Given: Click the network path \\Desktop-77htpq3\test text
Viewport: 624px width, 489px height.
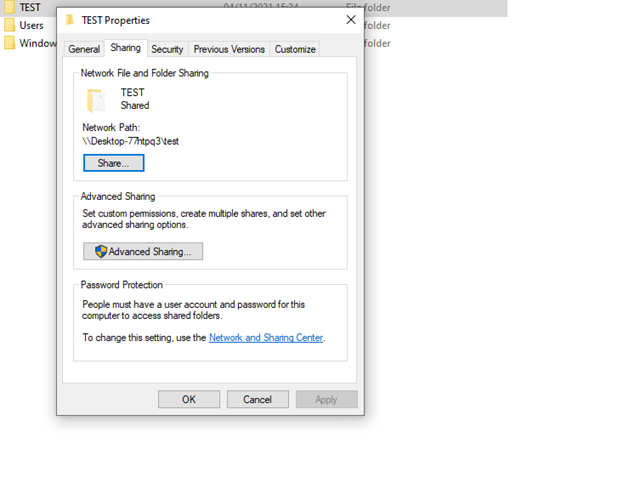Looking at the screenshot, I should (x=130, y=141).
